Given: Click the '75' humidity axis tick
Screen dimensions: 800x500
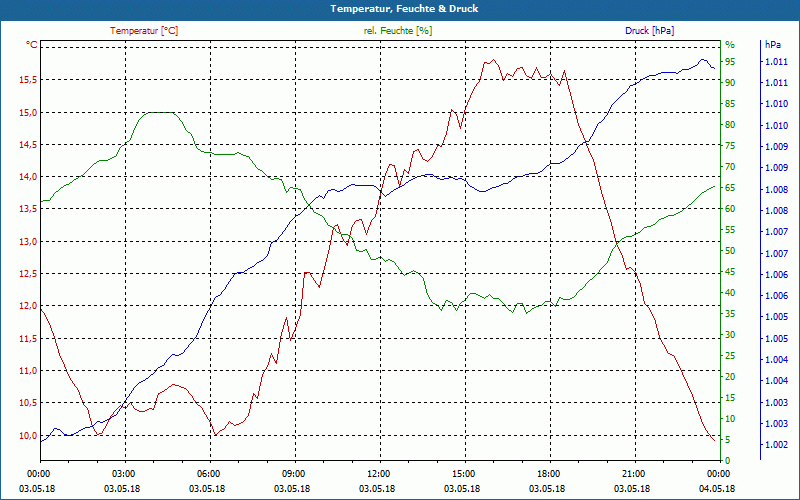Looking at the screenshot, I should [x=730, y=146].
